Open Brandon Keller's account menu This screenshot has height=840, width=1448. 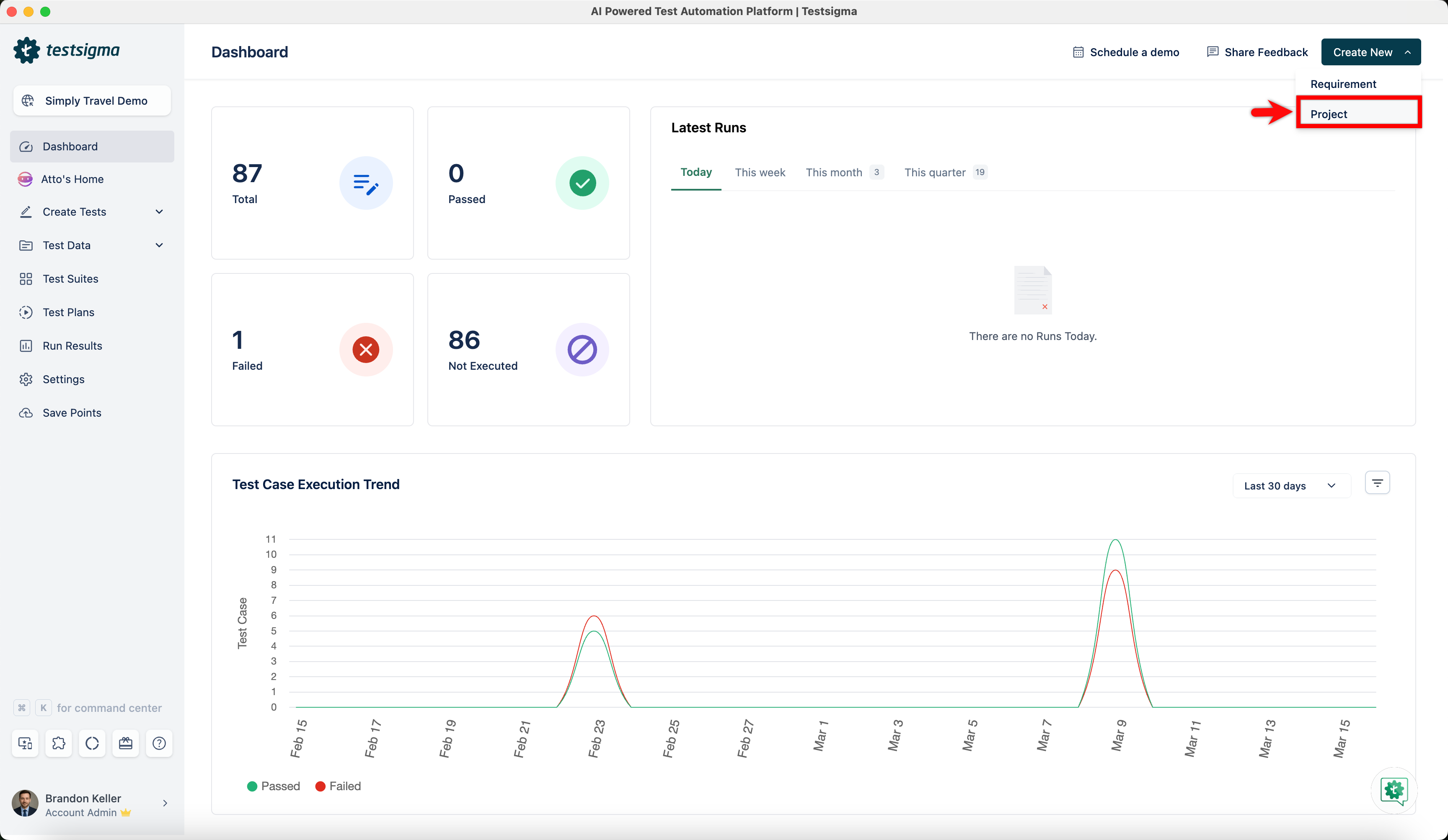(x=91, y=804)
